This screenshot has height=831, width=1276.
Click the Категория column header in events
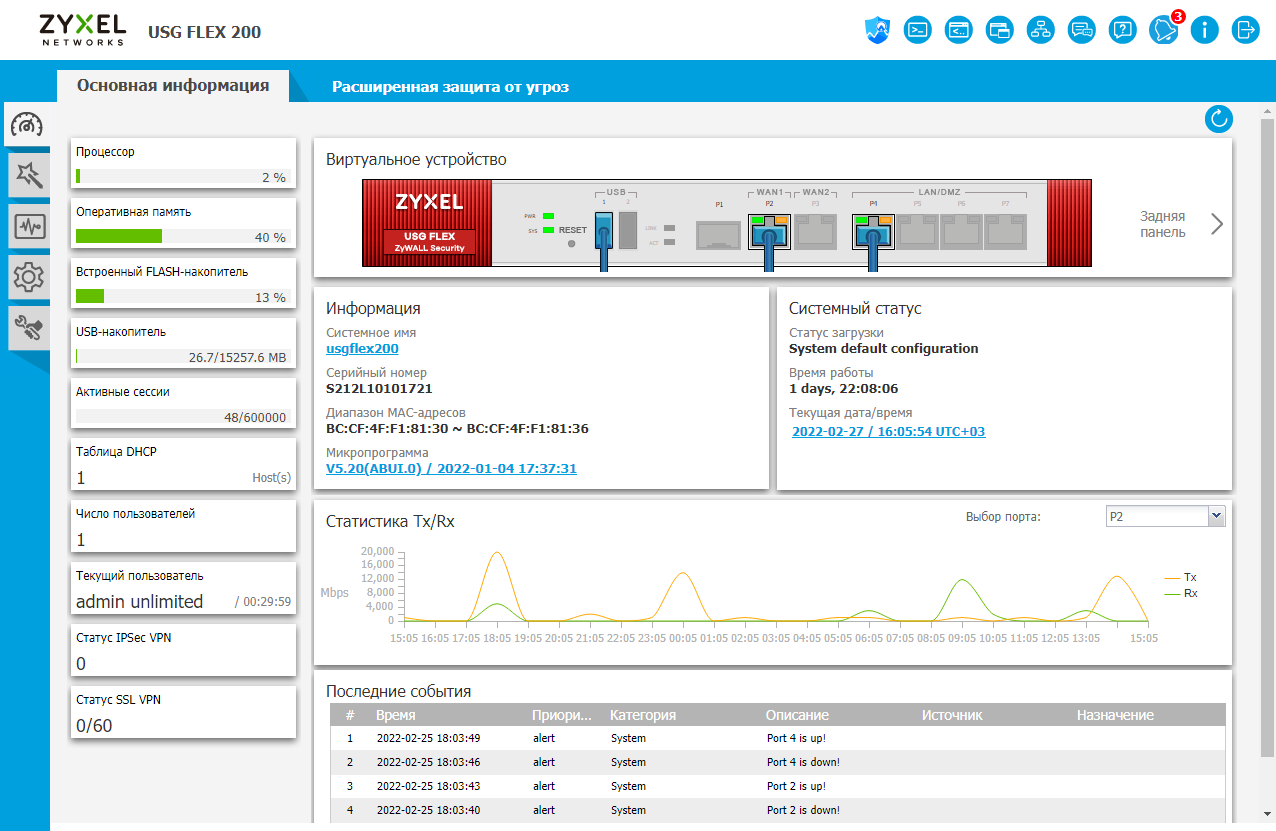pyautogui.click(x=643, y=715)
